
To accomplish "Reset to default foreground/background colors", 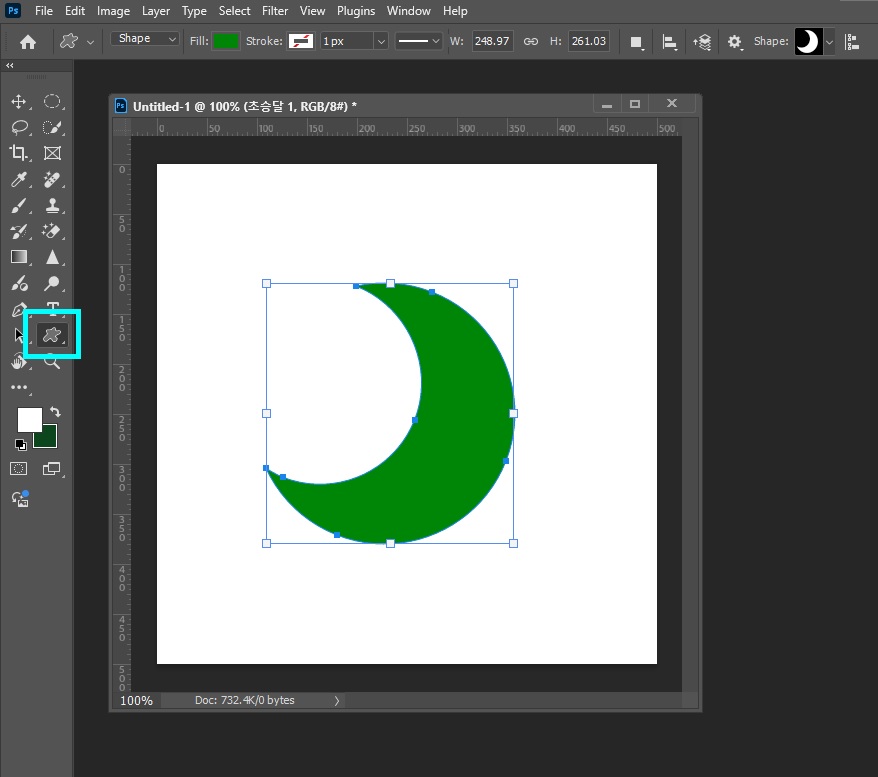I will pos(21,445).
